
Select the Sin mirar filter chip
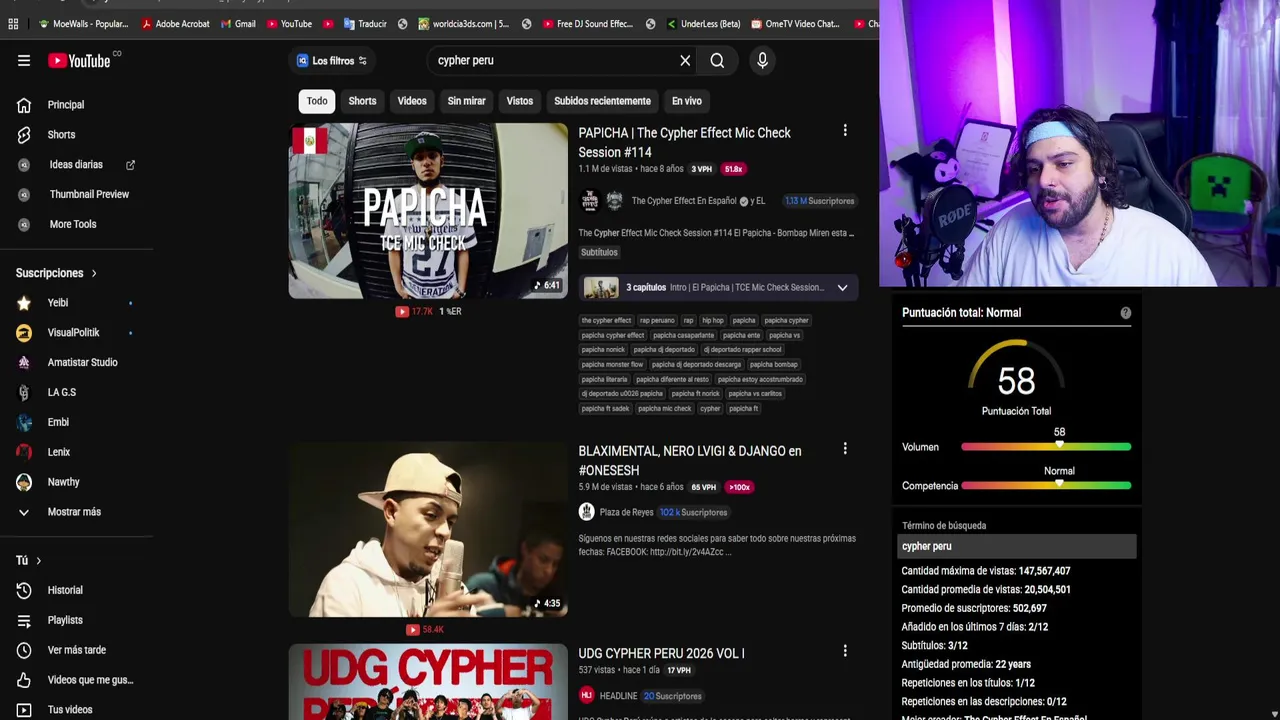(x=466, y=101)
